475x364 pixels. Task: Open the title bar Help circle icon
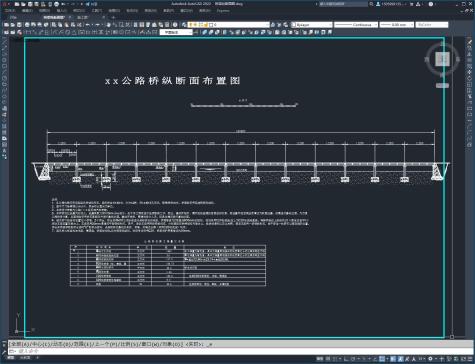431,4
